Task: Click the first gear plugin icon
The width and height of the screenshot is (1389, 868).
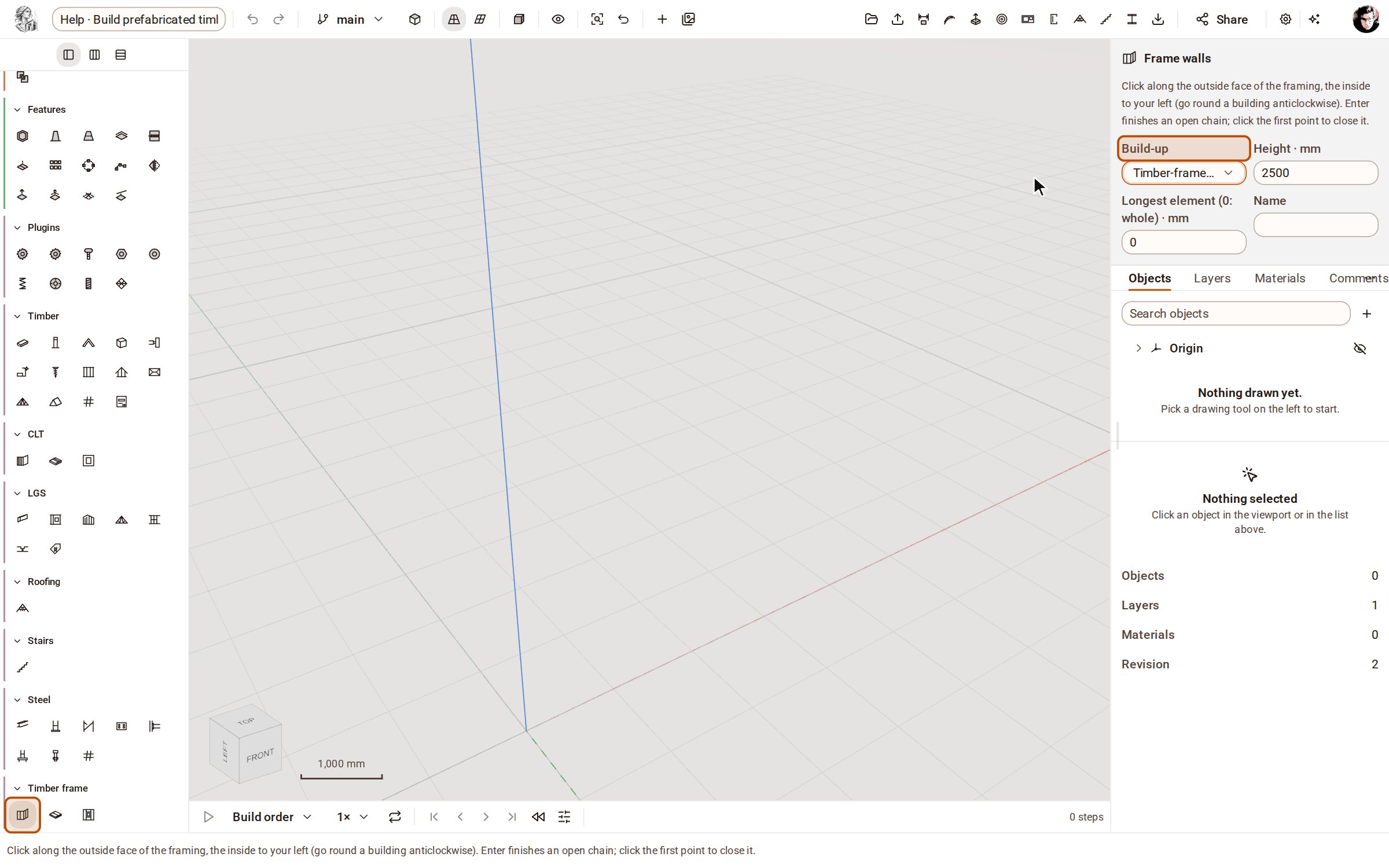Action: 23,254
